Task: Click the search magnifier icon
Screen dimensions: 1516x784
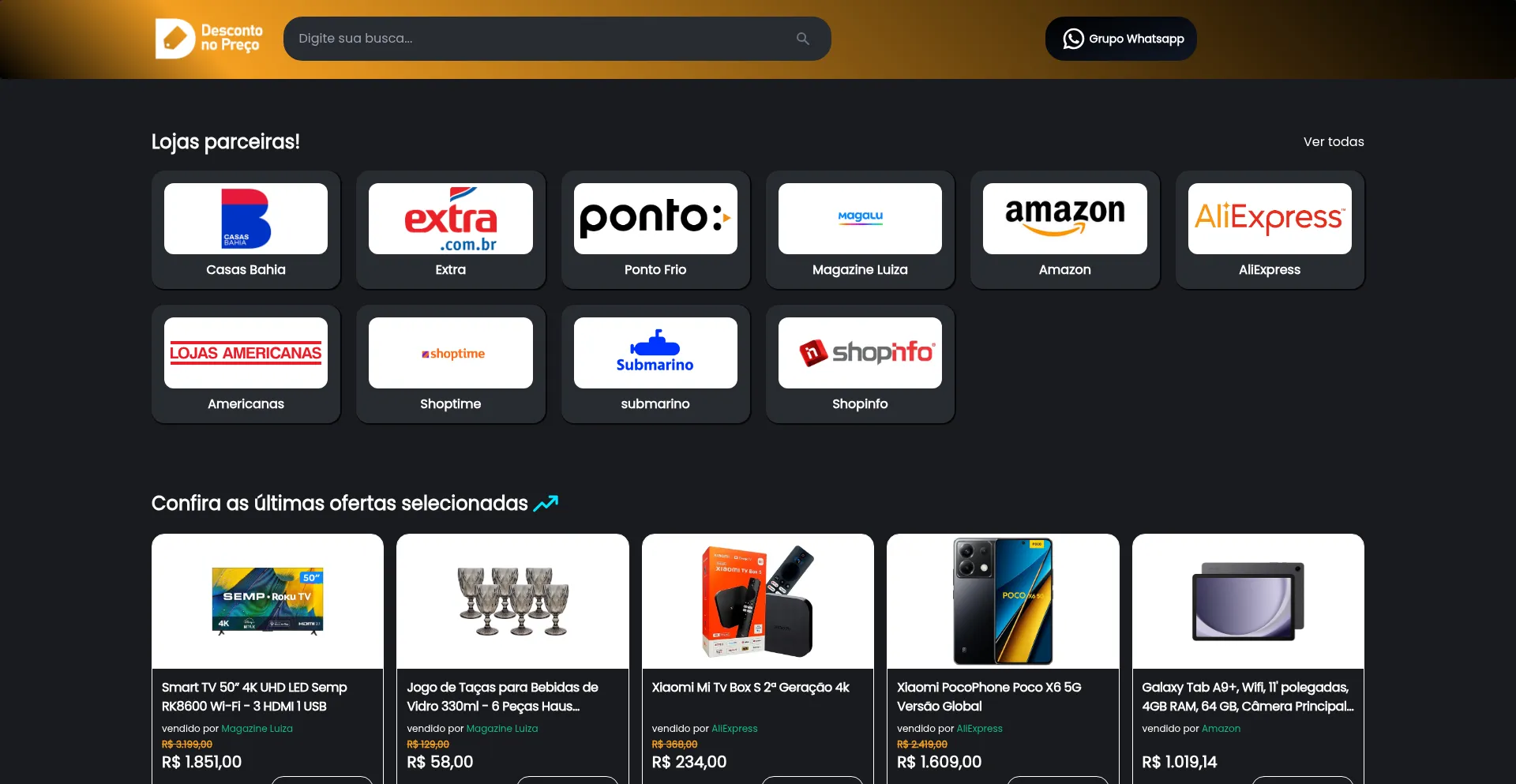Action: [803, 39]
